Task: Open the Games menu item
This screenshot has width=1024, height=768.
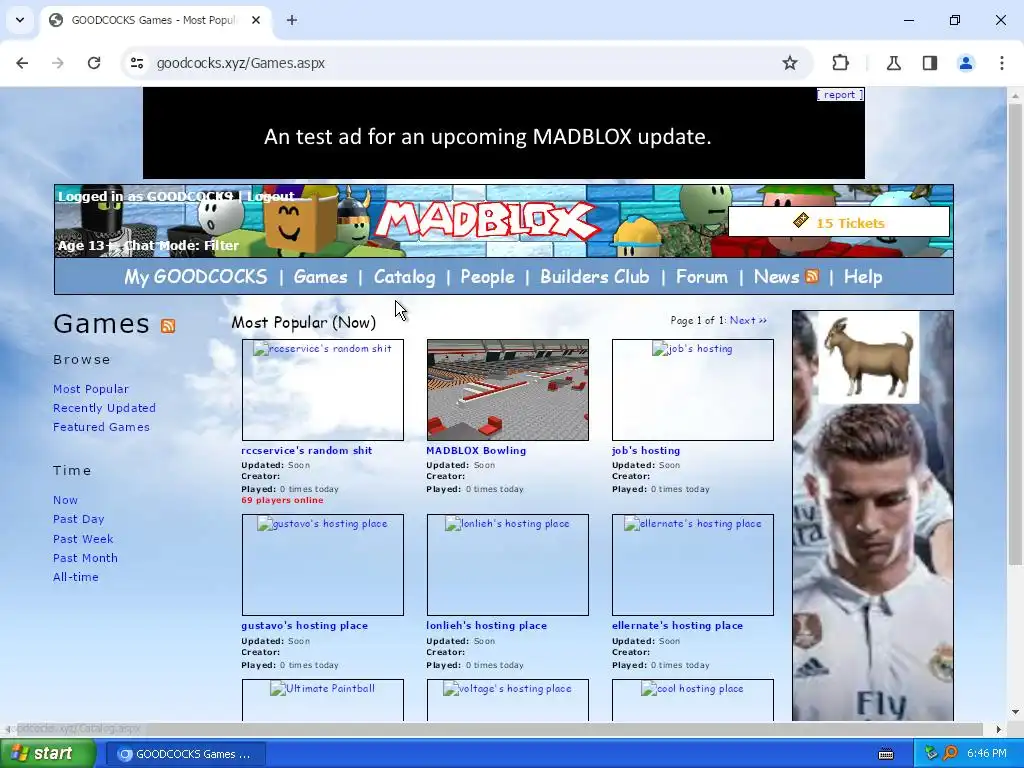Action: click(321, 277)
